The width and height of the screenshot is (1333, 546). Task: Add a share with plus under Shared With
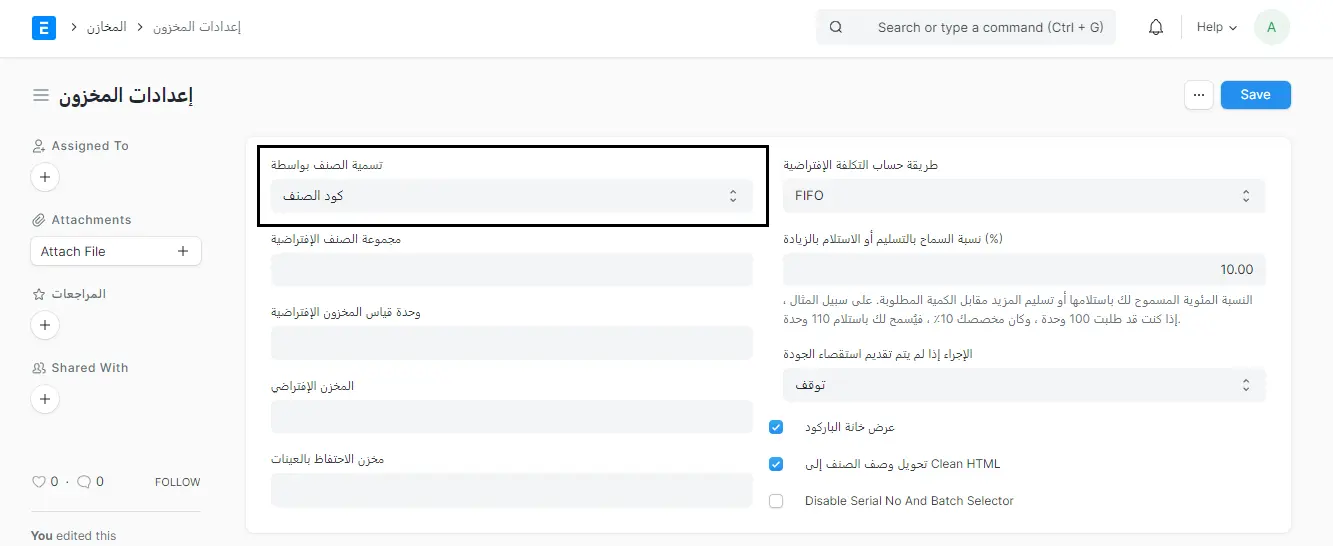[x=45, y=399]
